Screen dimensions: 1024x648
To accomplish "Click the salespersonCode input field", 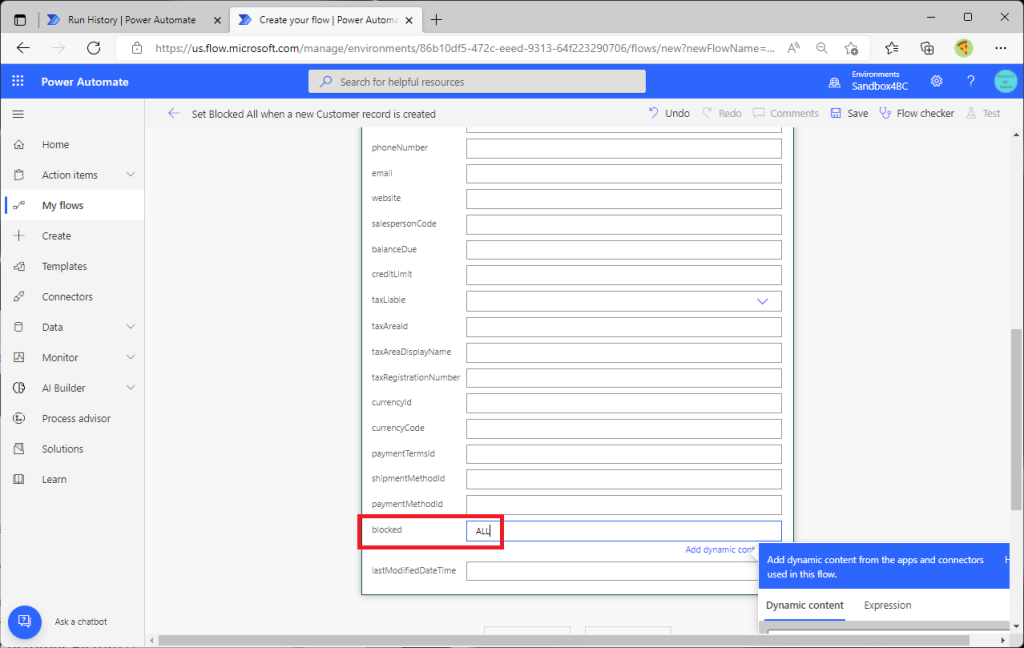I will pyautogui.click(x=624, y=225).
